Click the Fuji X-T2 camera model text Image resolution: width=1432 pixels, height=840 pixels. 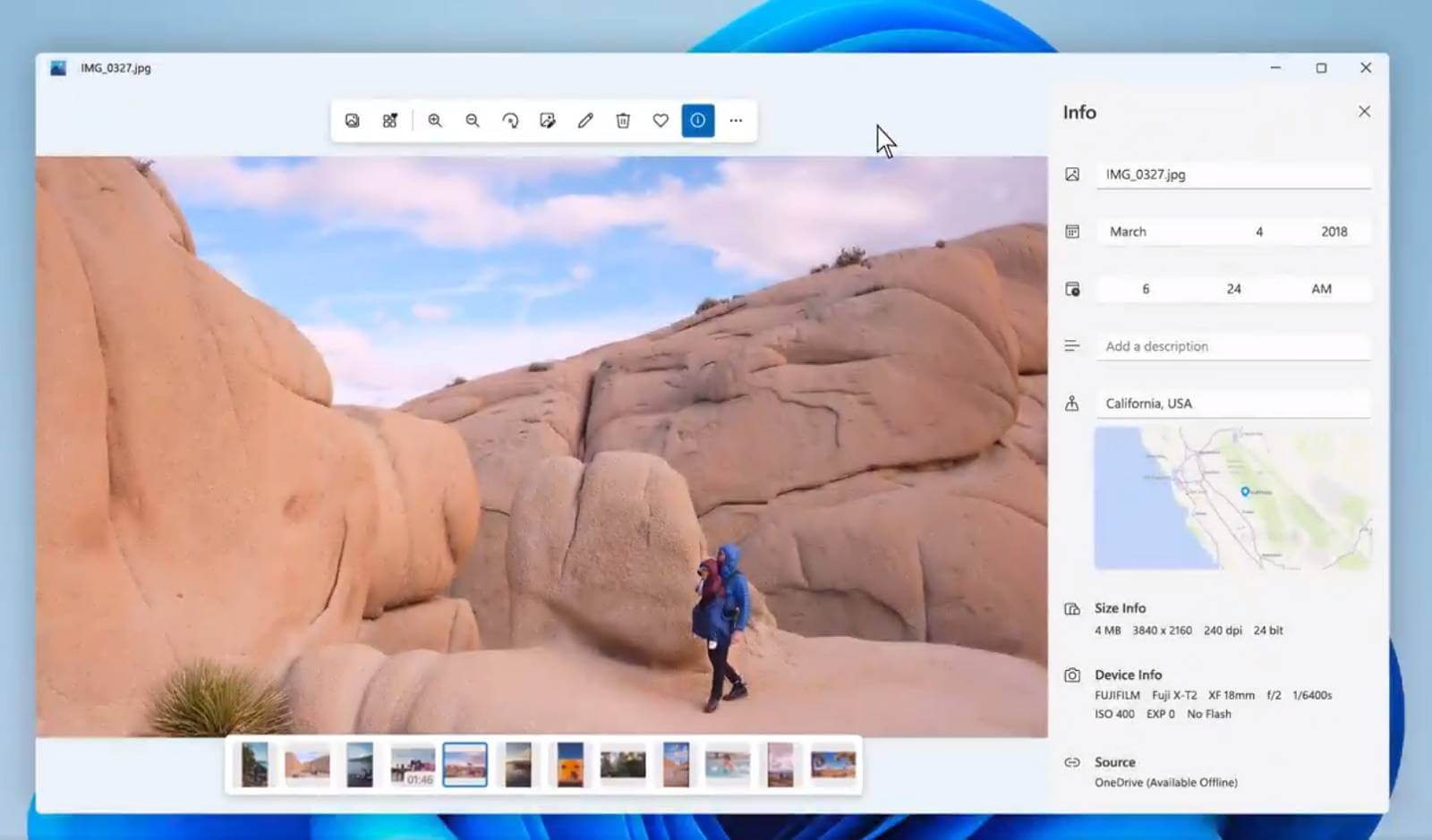pos(1174,695)
